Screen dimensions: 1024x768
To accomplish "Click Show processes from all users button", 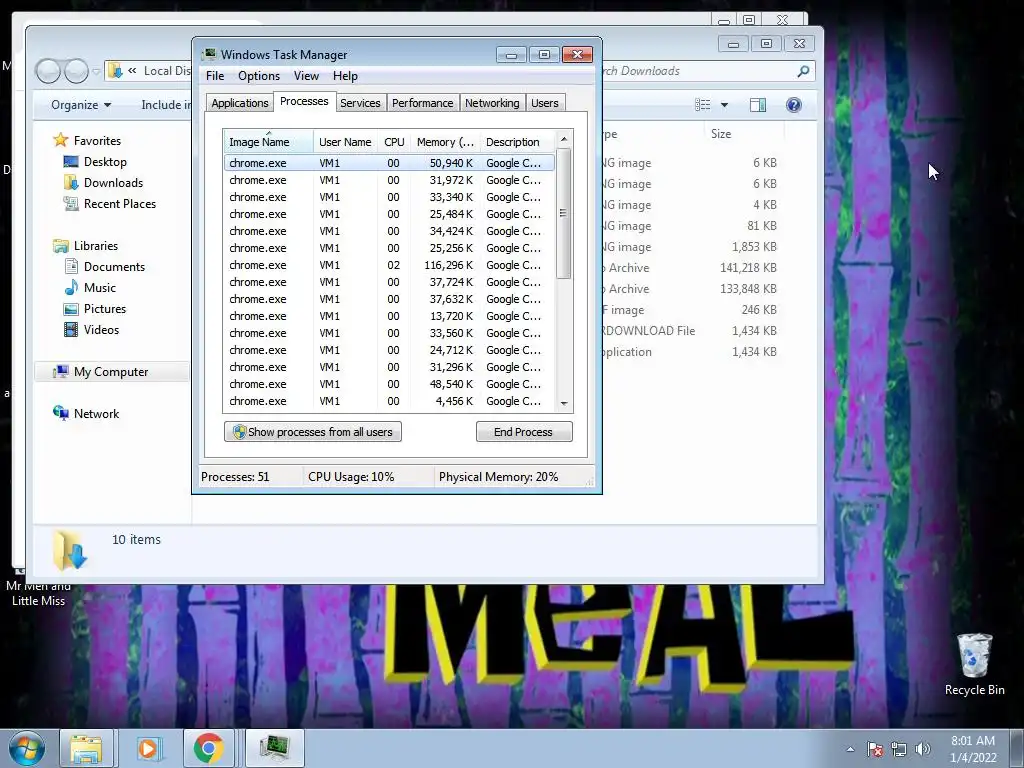I will 313,432.
